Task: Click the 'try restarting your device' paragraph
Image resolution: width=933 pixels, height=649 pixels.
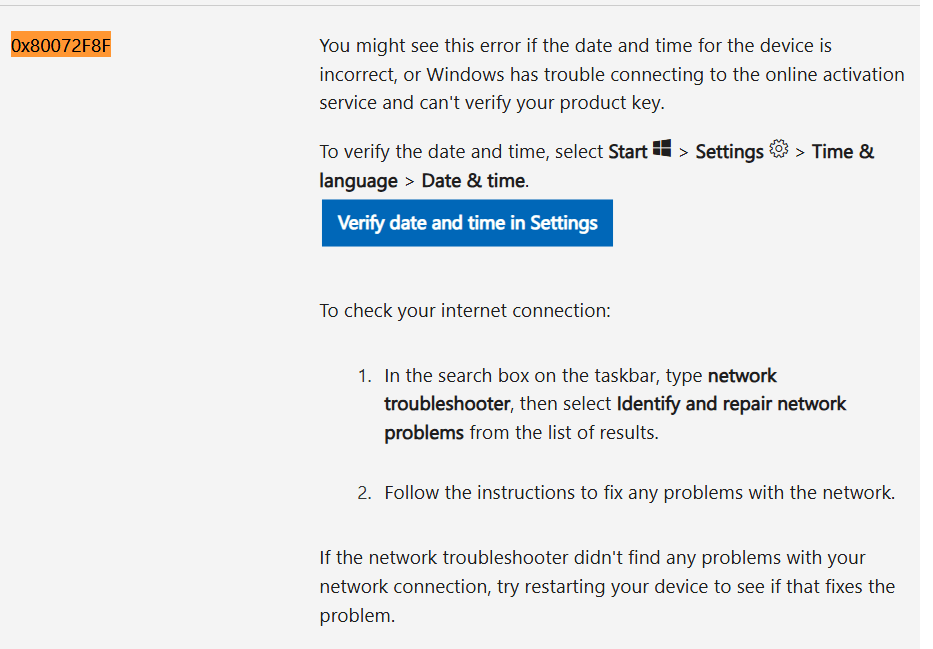Action: tap(607, 587)
